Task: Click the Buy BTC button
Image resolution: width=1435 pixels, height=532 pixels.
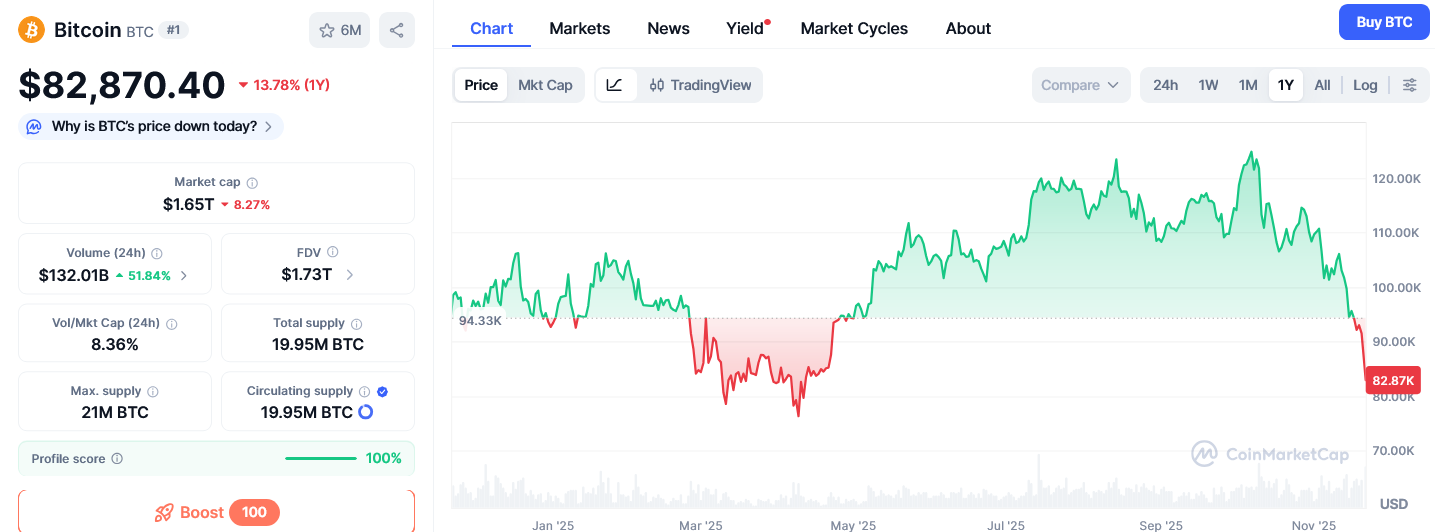Action: pyautogui.click(x=1384, y=22)
